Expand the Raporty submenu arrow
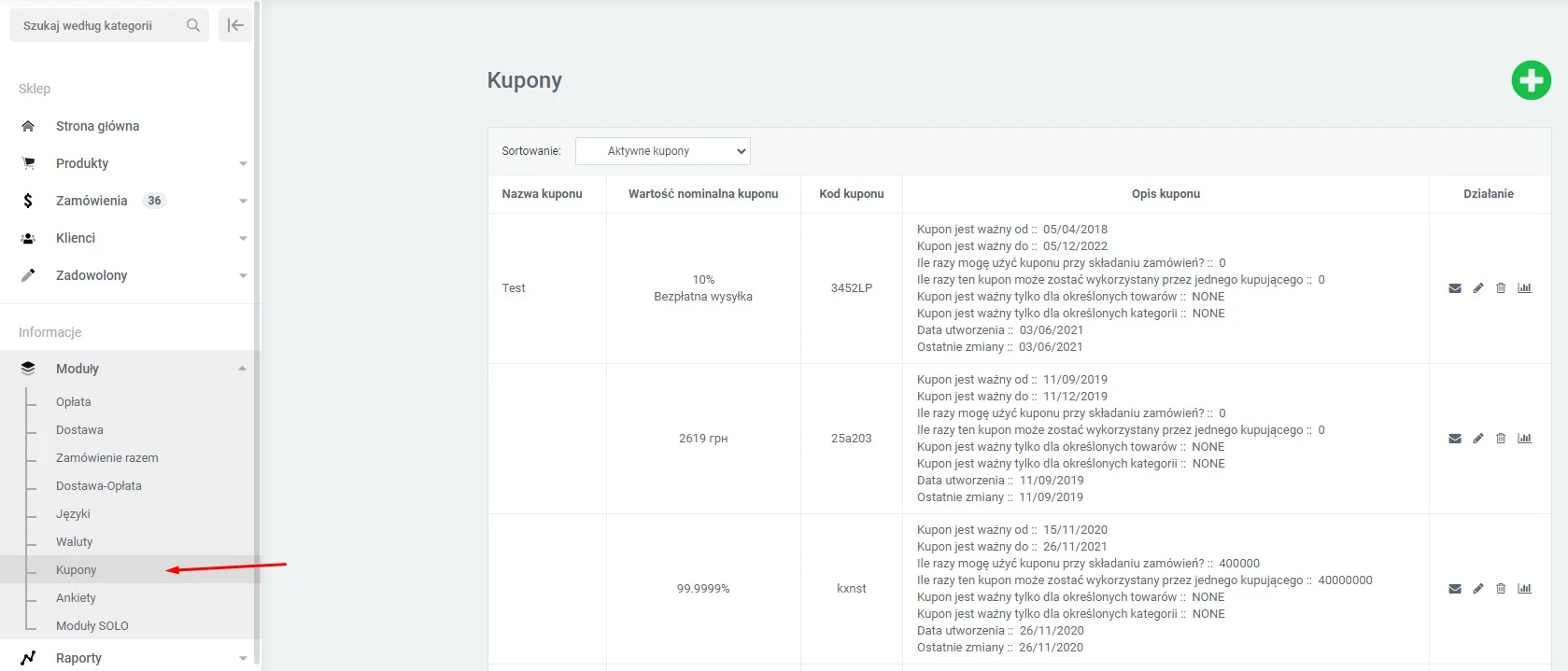Image resolution: width=1568 pixels, height=671 pixels. point(243,659)
